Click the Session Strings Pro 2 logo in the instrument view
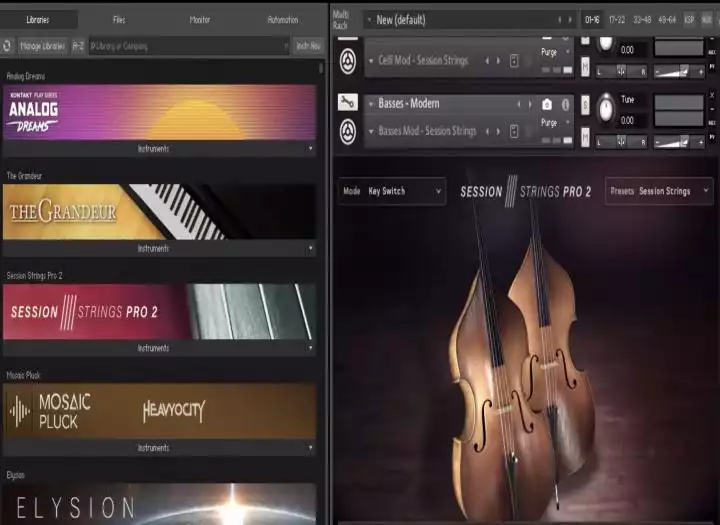 525,191
